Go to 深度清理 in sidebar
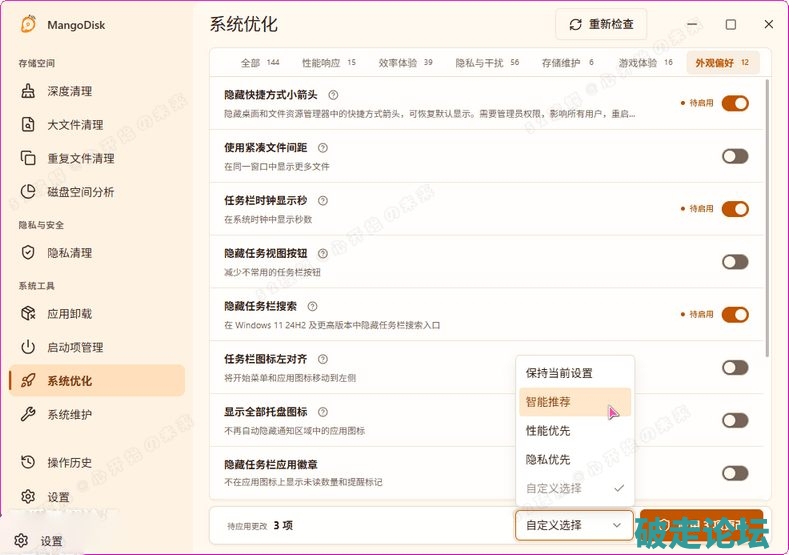The image size is (789, 555). tap(97, 91)
